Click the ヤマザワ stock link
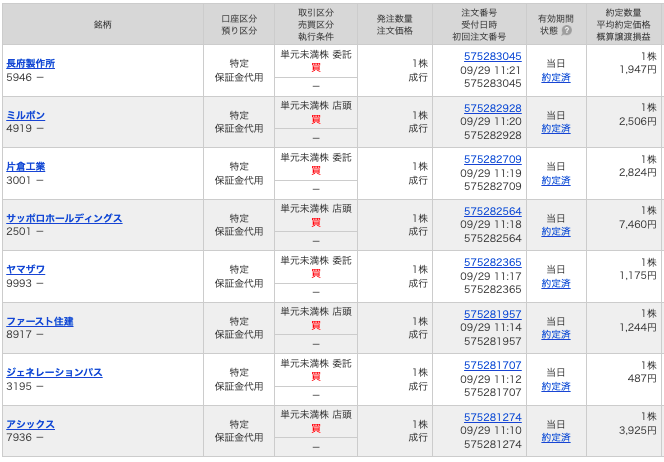664x462 pixels. coord(26,270)
